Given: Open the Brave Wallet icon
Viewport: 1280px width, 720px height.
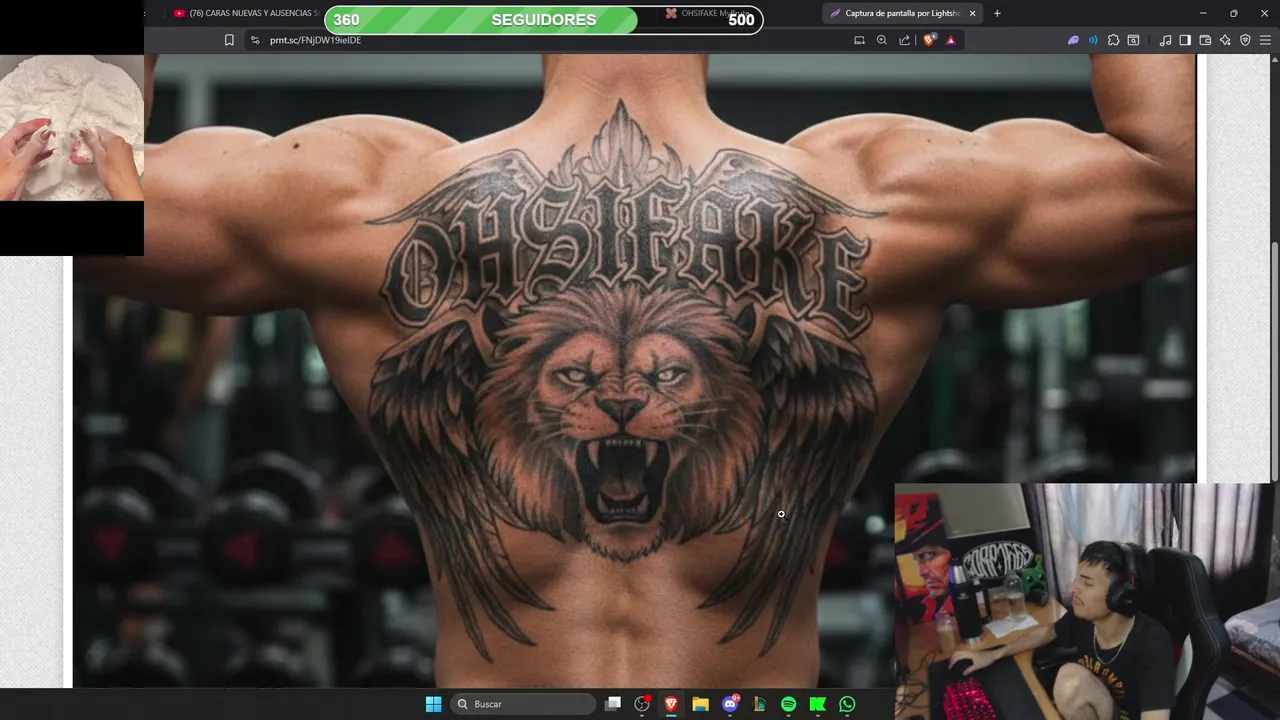Looking at the screenshot, I should tap(1205, 40).
